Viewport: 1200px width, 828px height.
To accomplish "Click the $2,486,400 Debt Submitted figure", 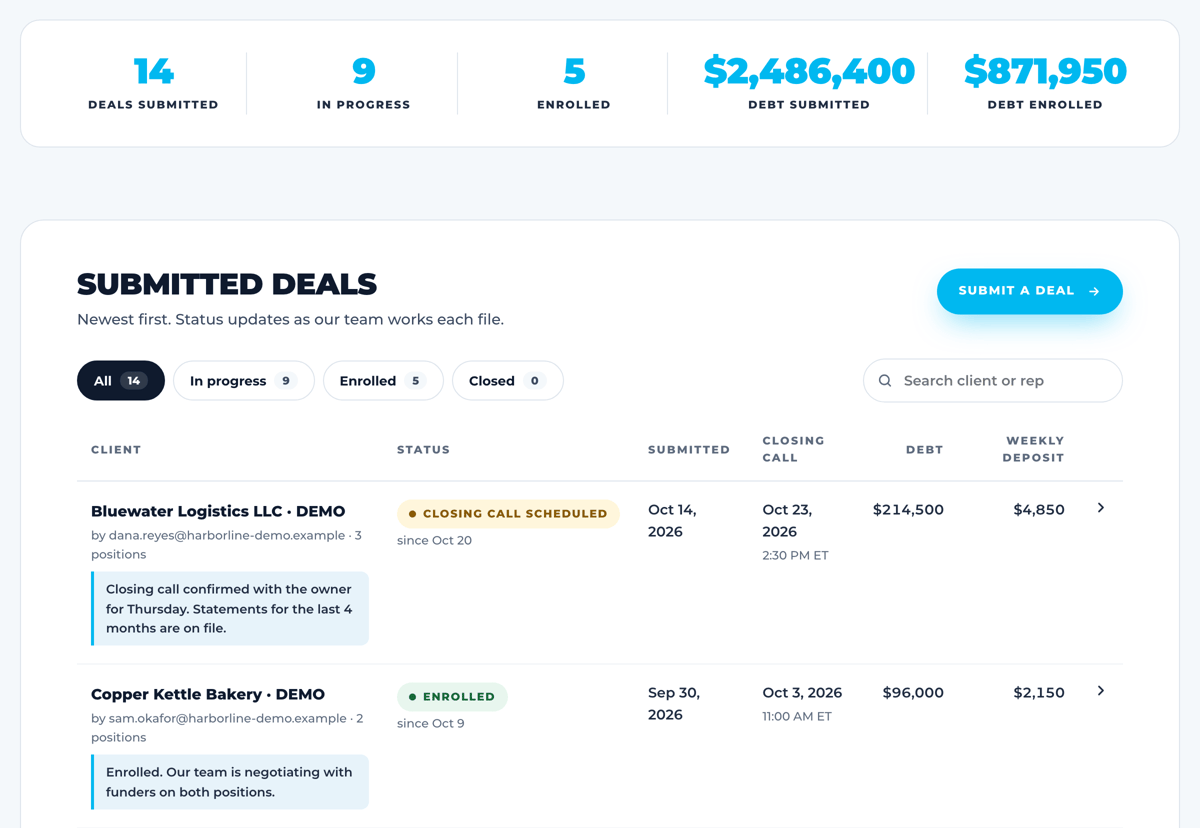I will coord(809,72).
